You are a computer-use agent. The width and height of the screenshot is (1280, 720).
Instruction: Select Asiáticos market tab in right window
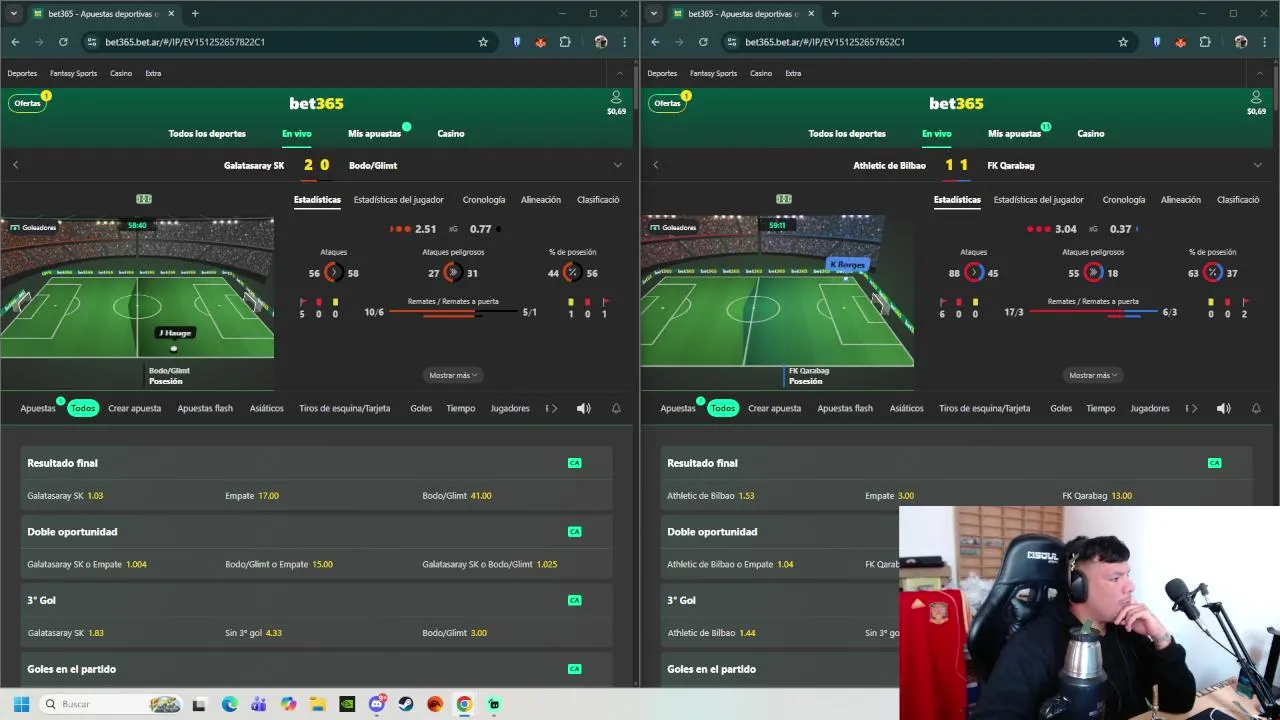pos(906,408)
